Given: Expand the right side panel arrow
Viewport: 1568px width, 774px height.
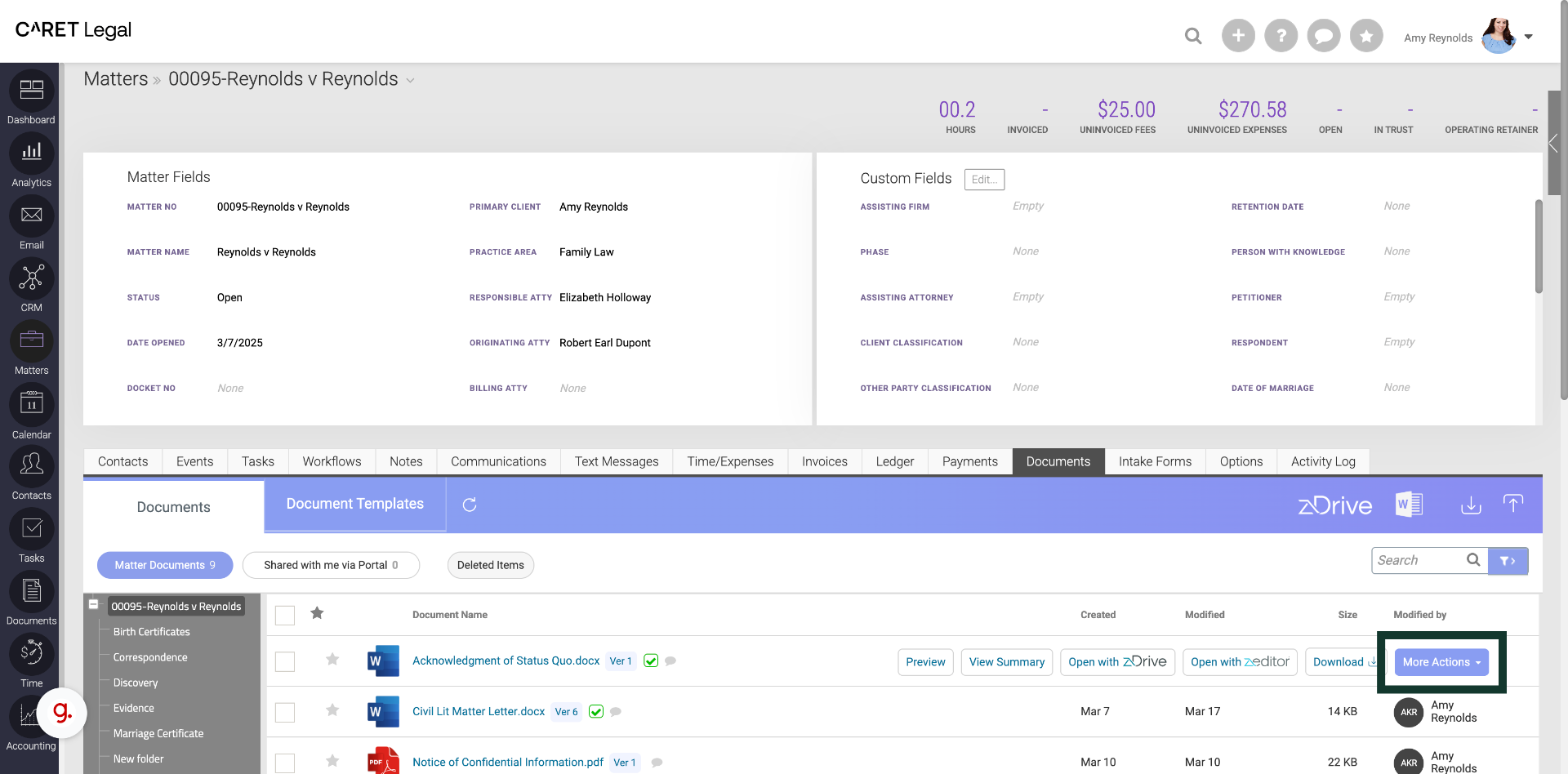Looking at the screenshot, I should (x=1553, y=144).
